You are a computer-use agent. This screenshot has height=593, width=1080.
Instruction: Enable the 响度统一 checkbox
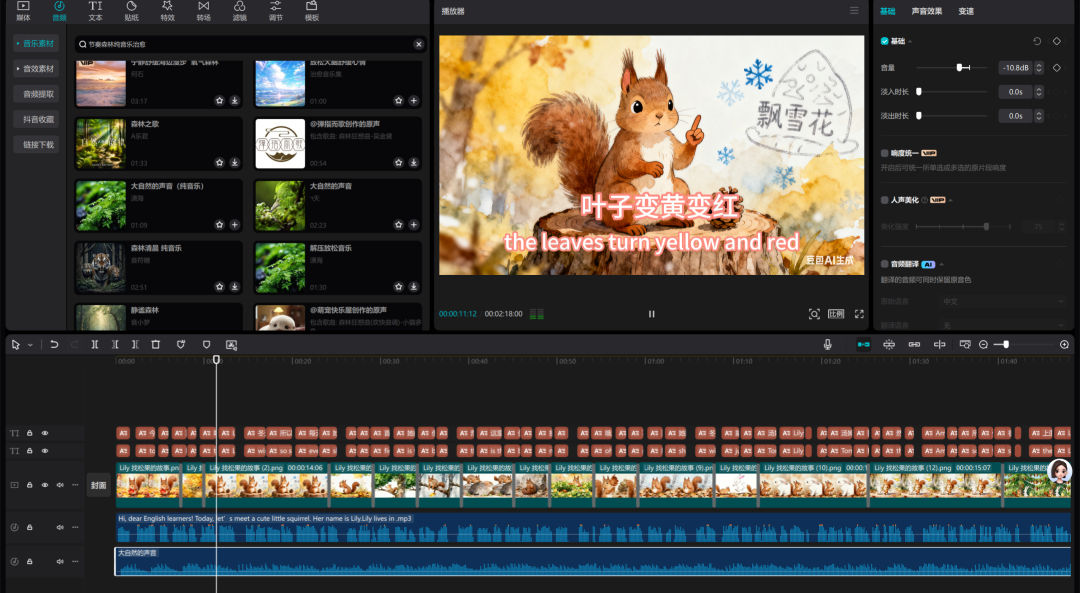pos(884,153)
